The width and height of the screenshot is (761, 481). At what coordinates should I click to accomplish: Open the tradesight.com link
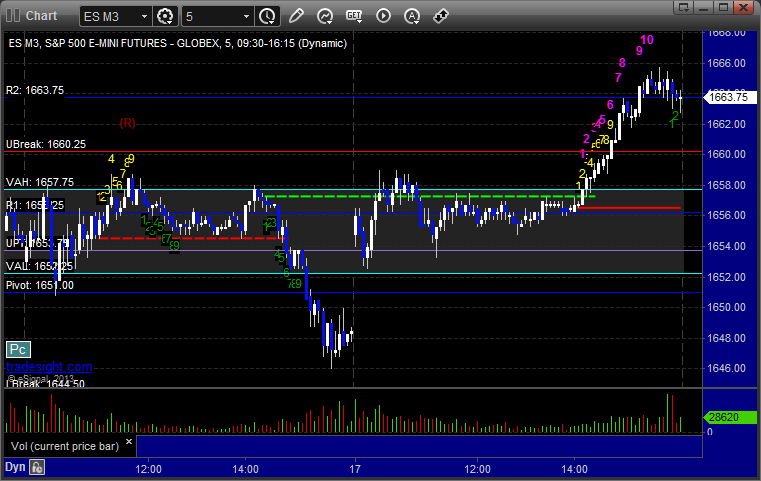click(49, 366)
